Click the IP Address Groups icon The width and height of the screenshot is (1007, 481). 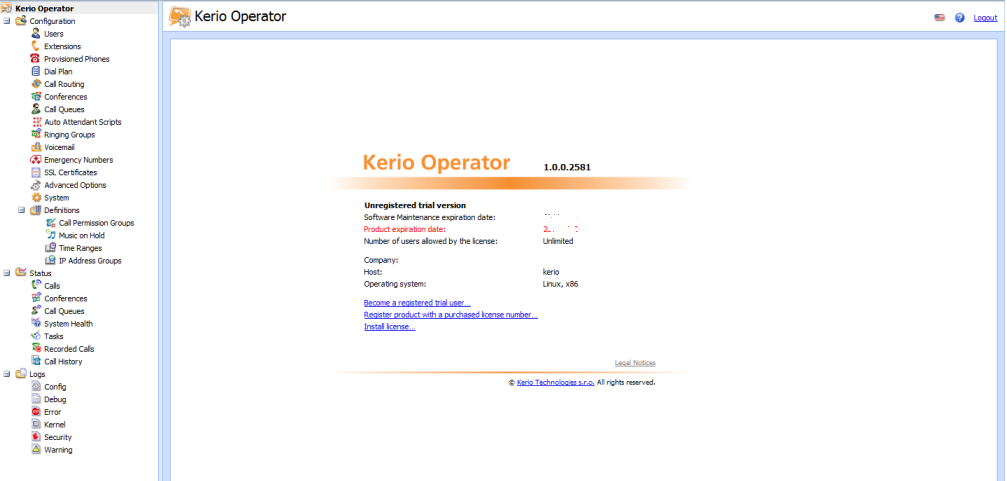51,261
